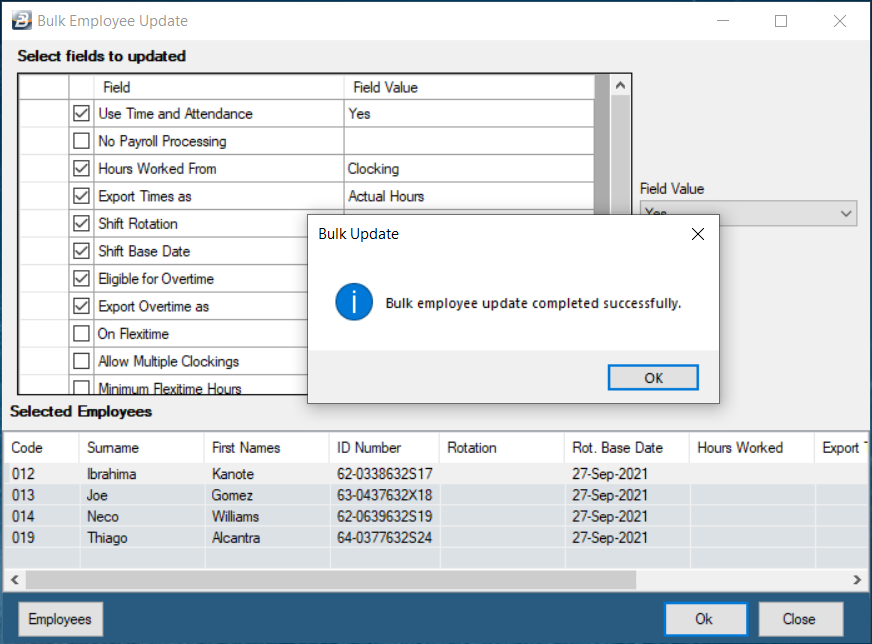Image resolution: width=872 pixels, height=644 pixels.
Task: Sort by the First Names column header
Action: coord(266,448)
